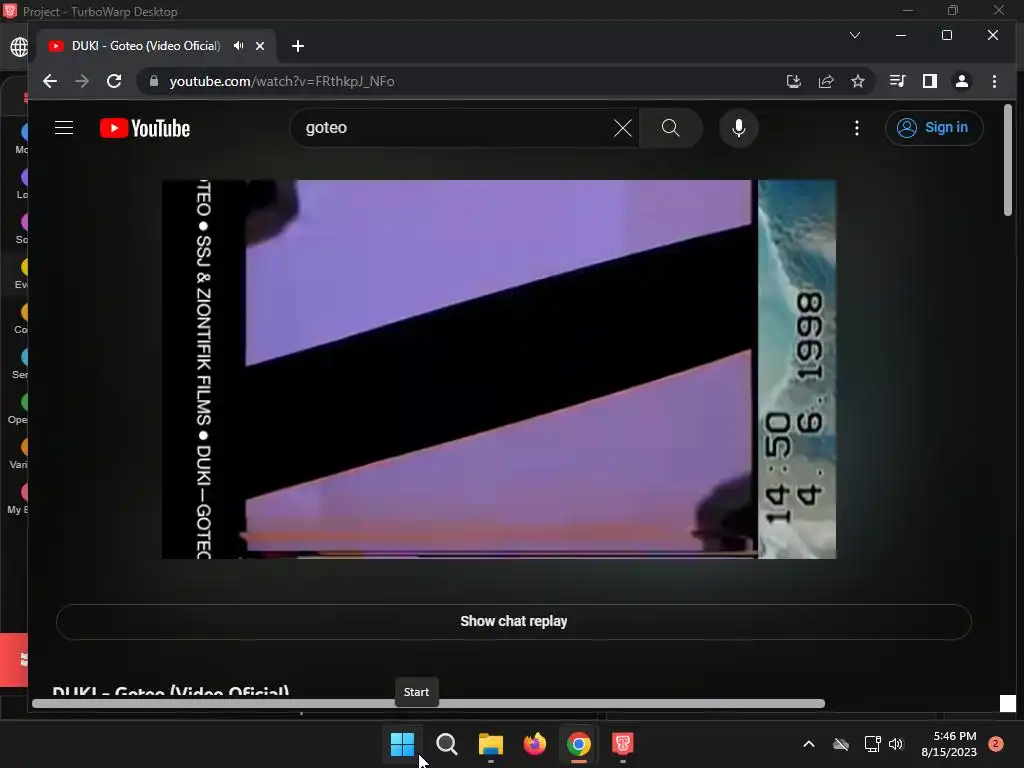Viewport: 1024px width, 768px height.
Task: Bookmark this page with star
Action: tap(857, 81)
